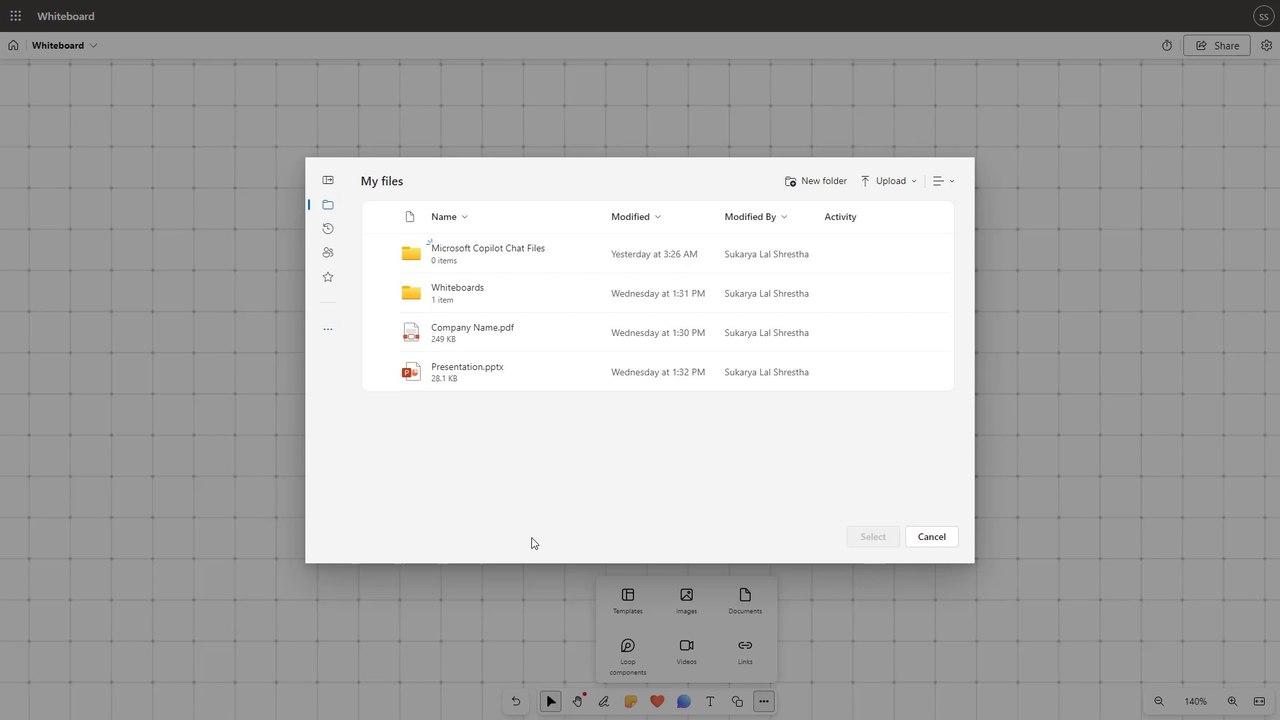This screenshot has width=1280, height=720.
Task: Cancel the file picker dialog
Action: pyautogui.click(x=932, y=537)
